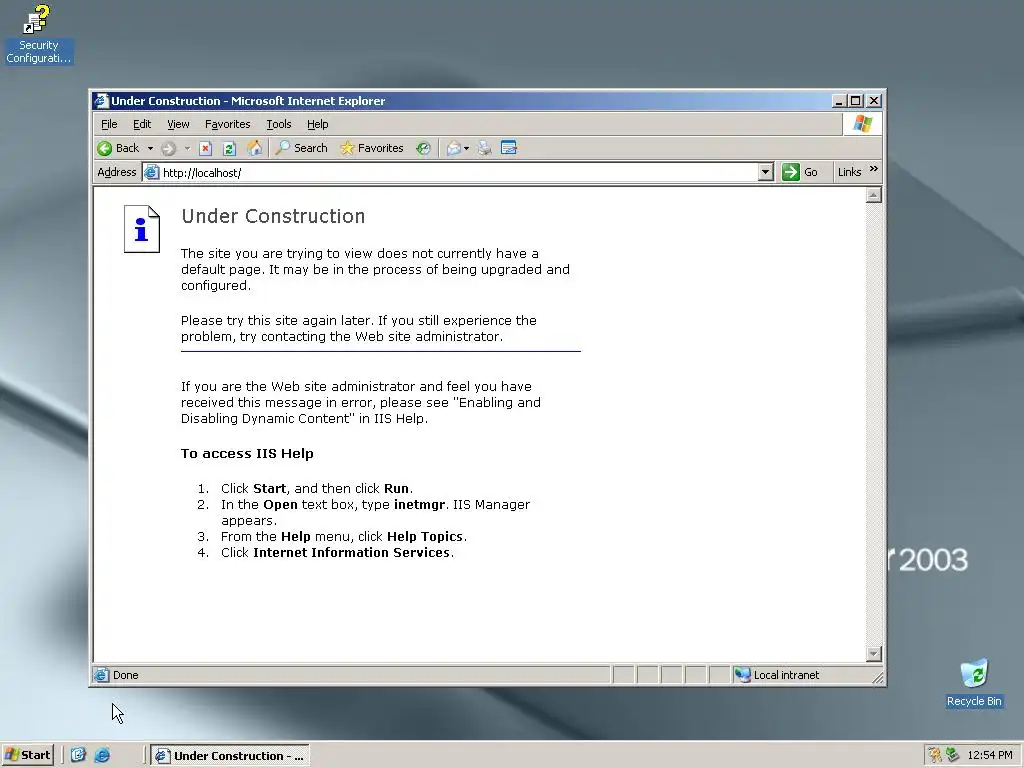Click the page icon in the address bar

(x=152, y=172)
